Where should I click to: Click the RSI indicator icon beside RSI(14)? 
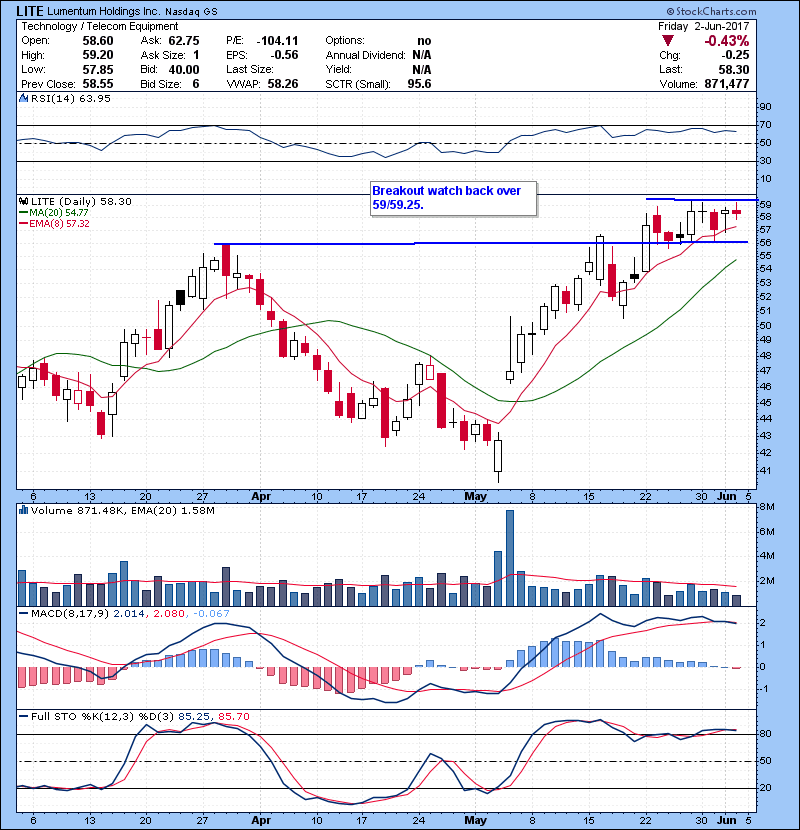[x=23, y=98]
